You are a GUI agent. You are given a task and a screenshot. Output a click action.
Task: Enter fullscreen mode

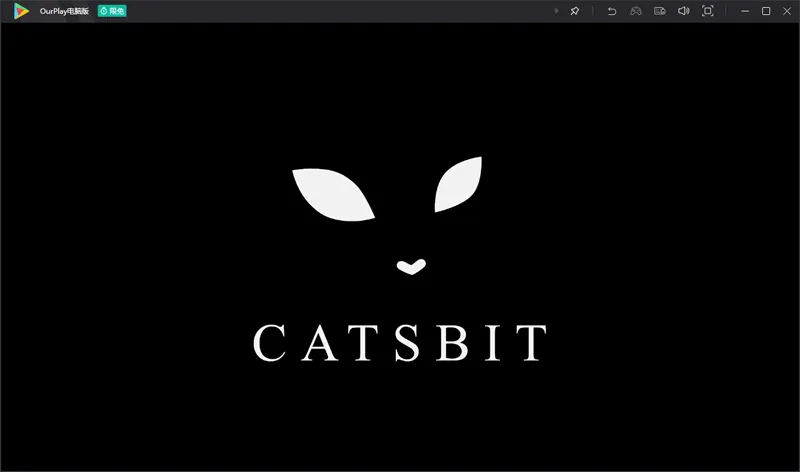[x=708, y=11]
